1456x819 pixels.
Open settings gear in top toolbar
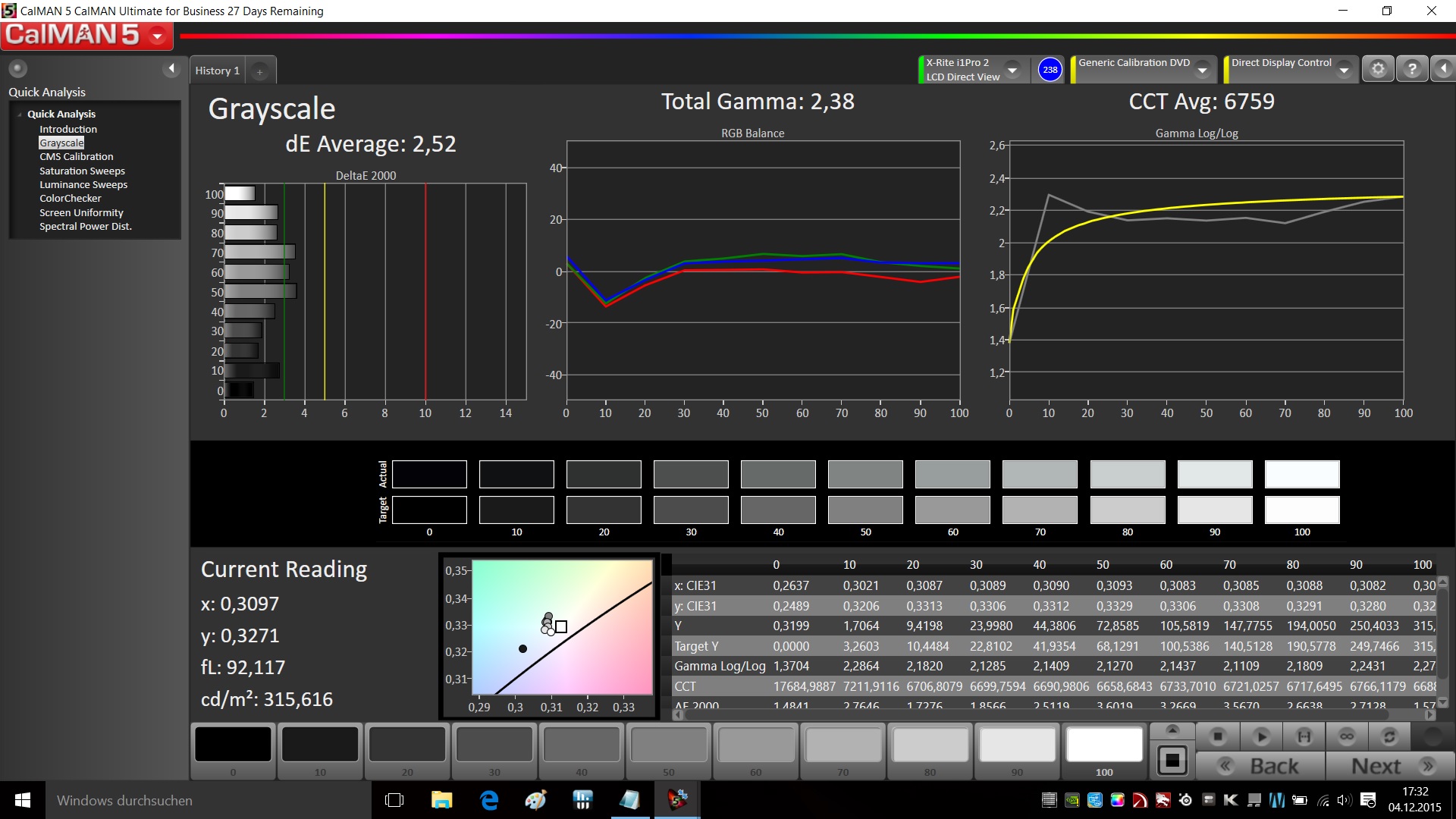pos(1378,69)
